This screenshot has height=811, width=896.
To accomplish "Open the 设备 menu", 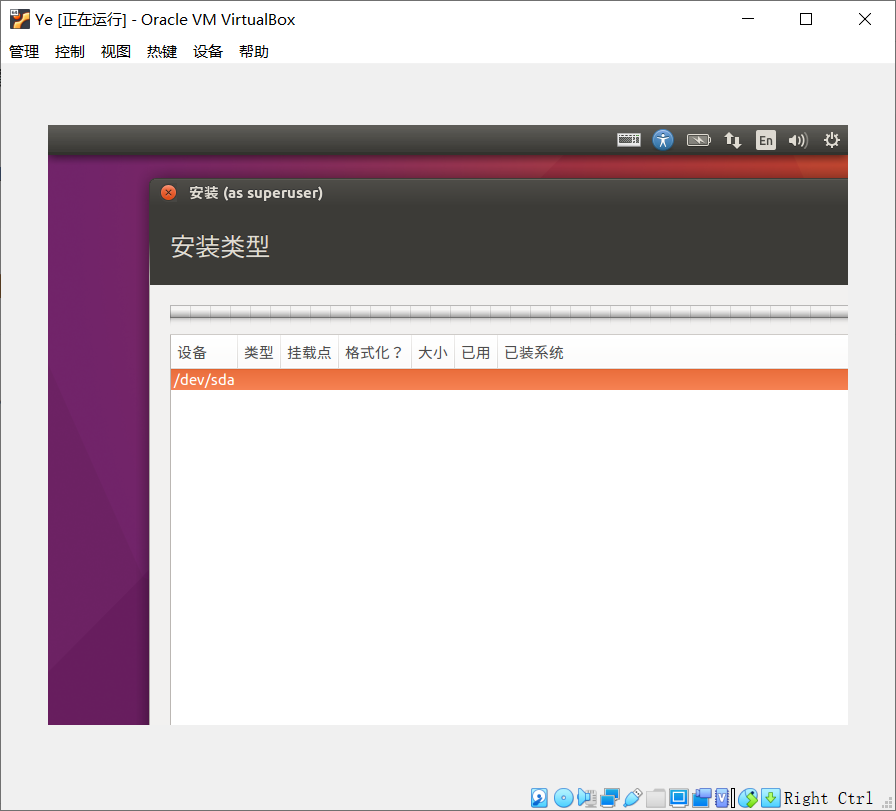I will 208,51.
